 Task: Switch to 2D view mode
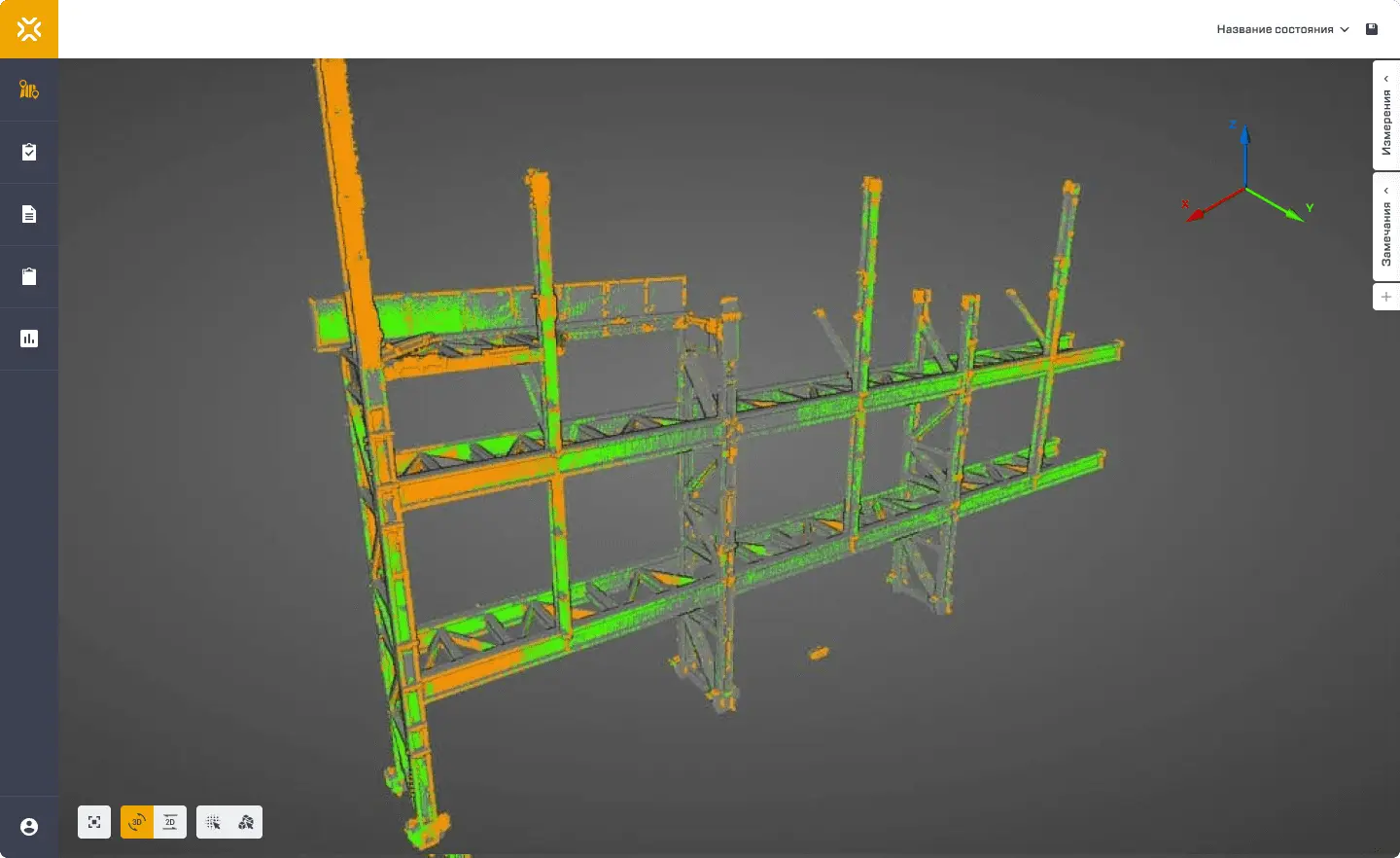(170, 822)
